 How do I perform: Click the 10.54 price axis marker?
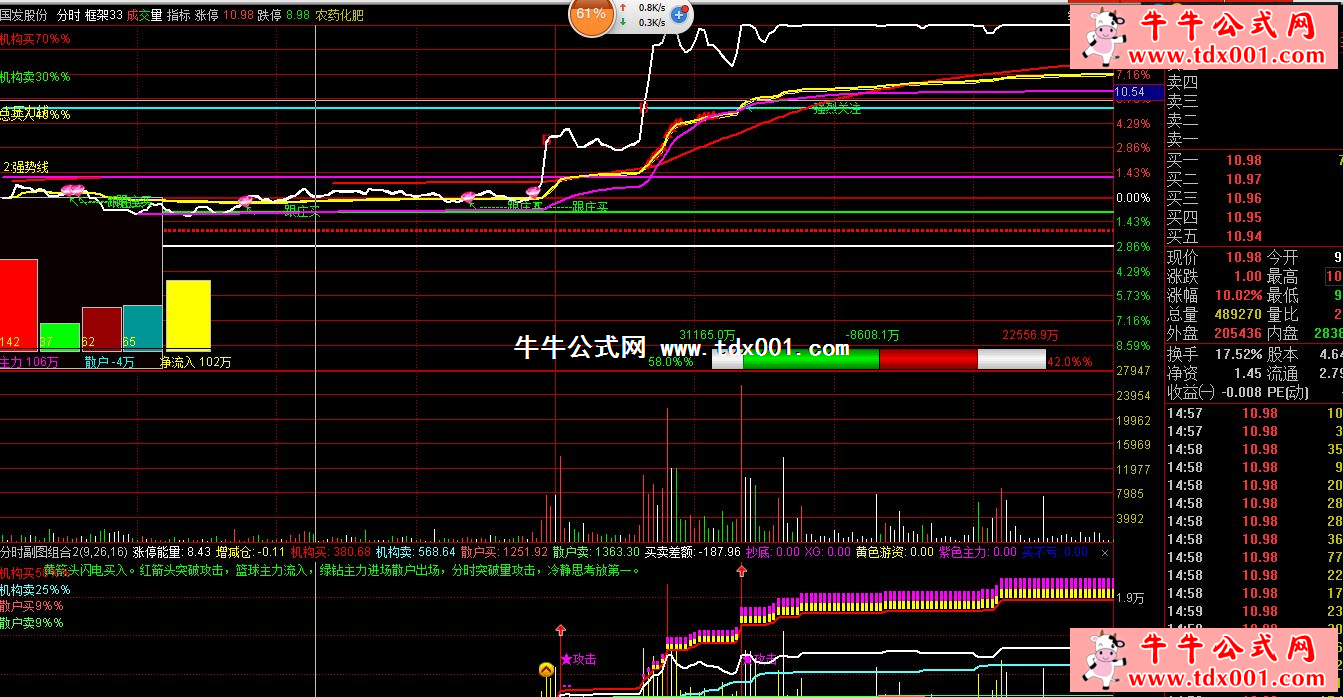[x=1138, y=92]
